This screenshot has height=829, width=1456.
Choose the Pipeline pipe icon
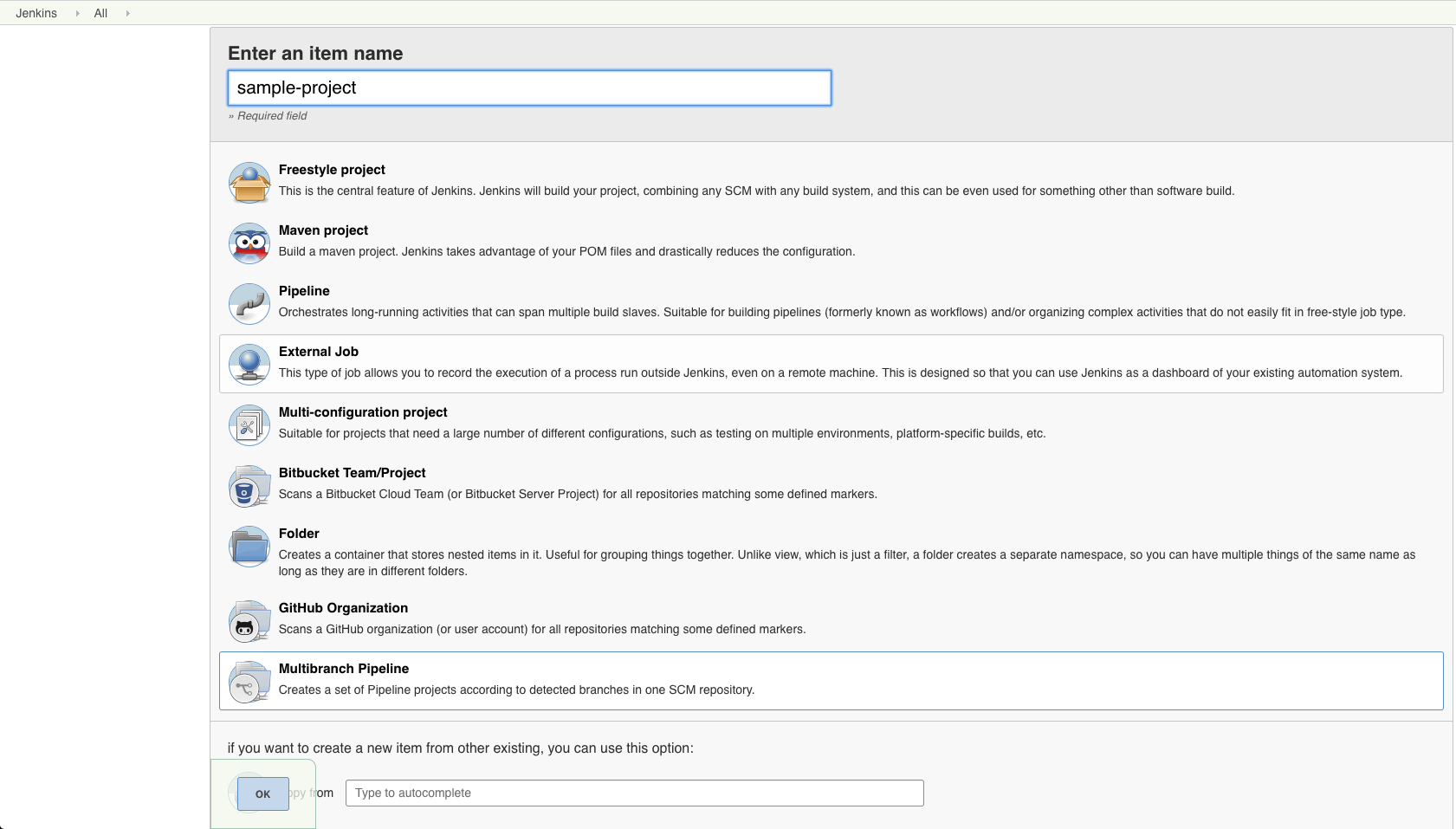pyautogui.click(x=249, y=304)
